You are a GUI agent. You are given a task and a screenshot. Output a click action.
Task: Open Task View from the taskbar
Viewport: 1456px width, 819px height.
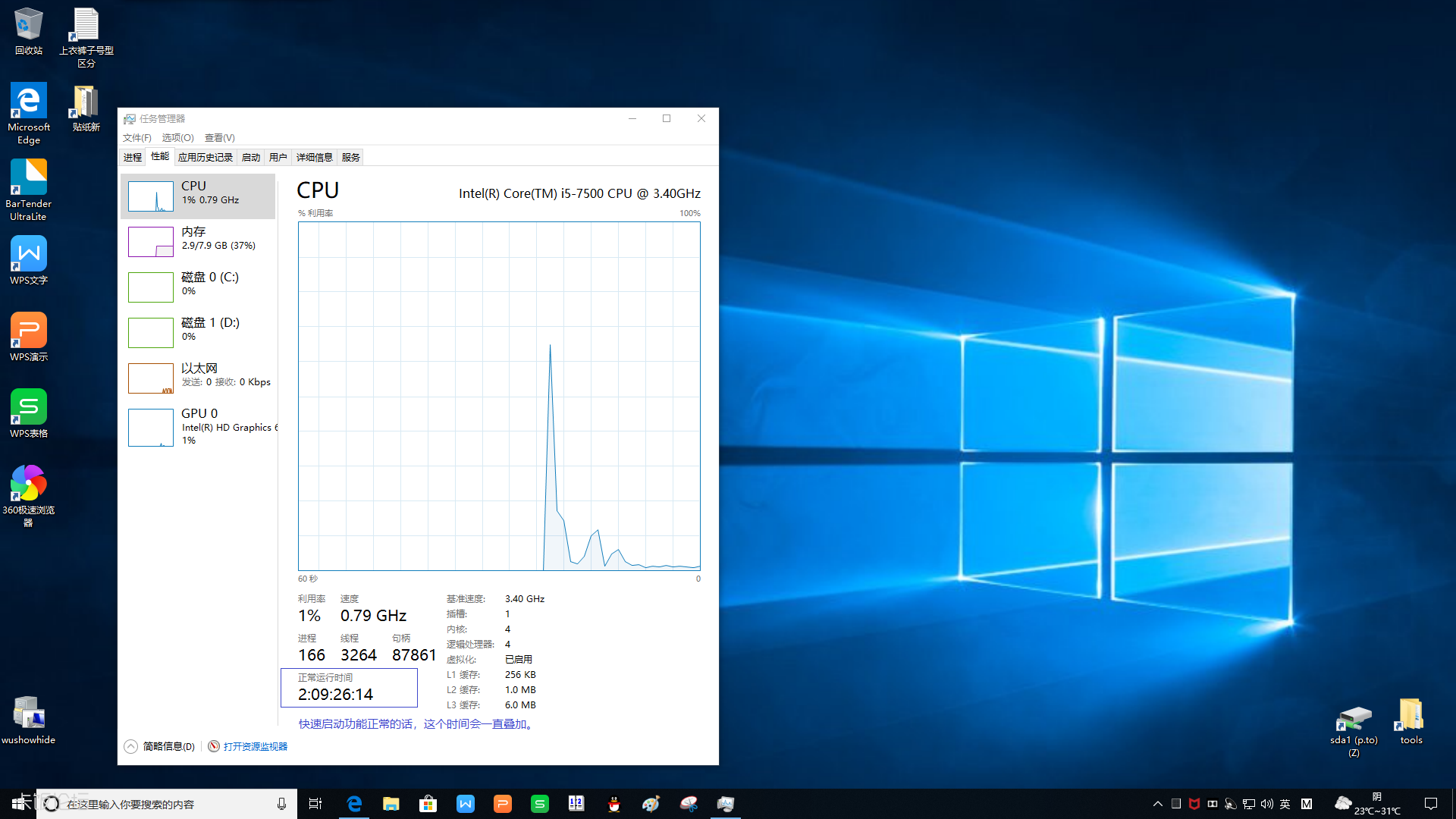[x=315, y=804]
